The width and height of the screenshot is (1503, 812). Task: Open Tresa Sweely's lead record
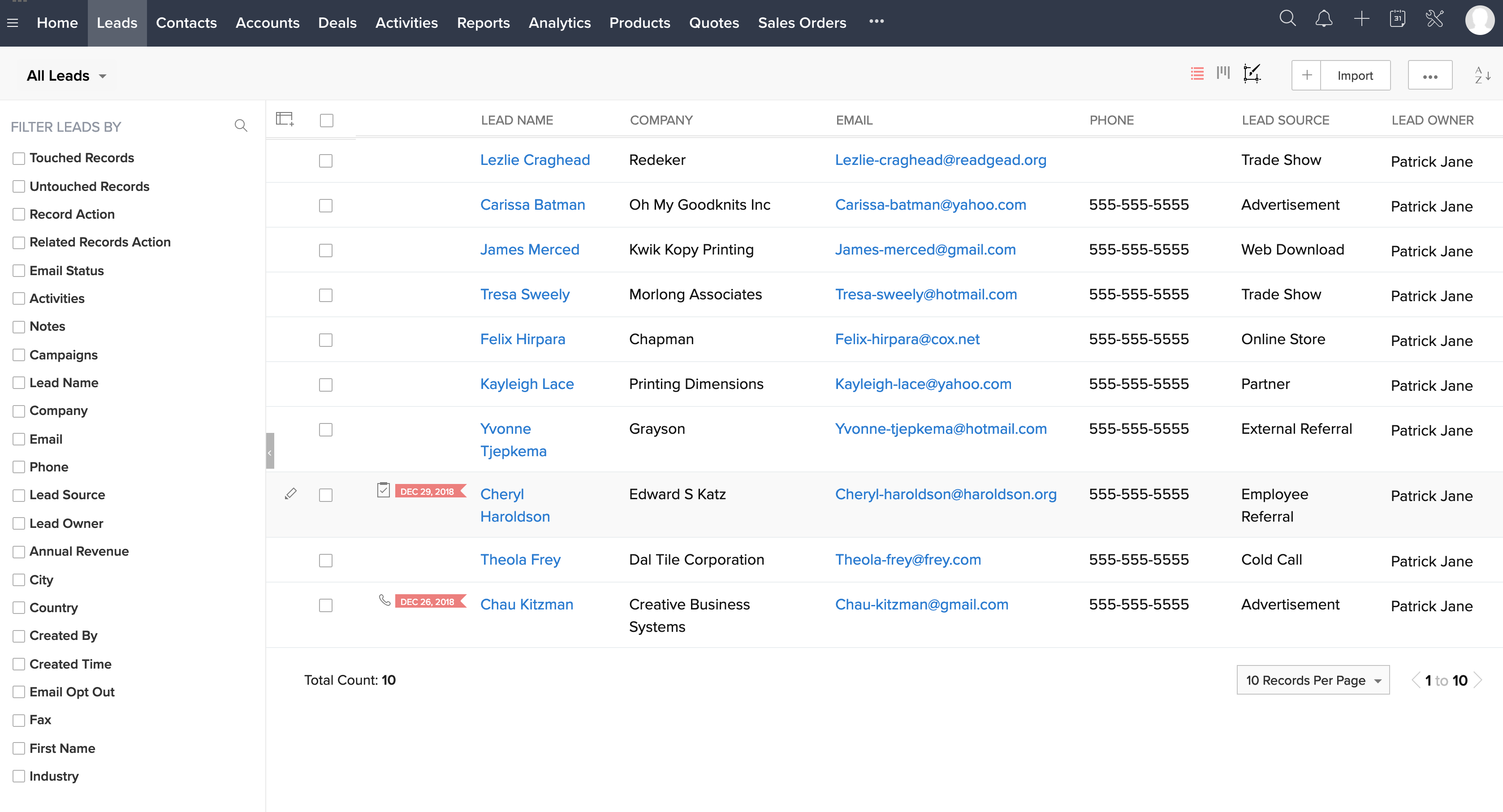tap(525, 294)
